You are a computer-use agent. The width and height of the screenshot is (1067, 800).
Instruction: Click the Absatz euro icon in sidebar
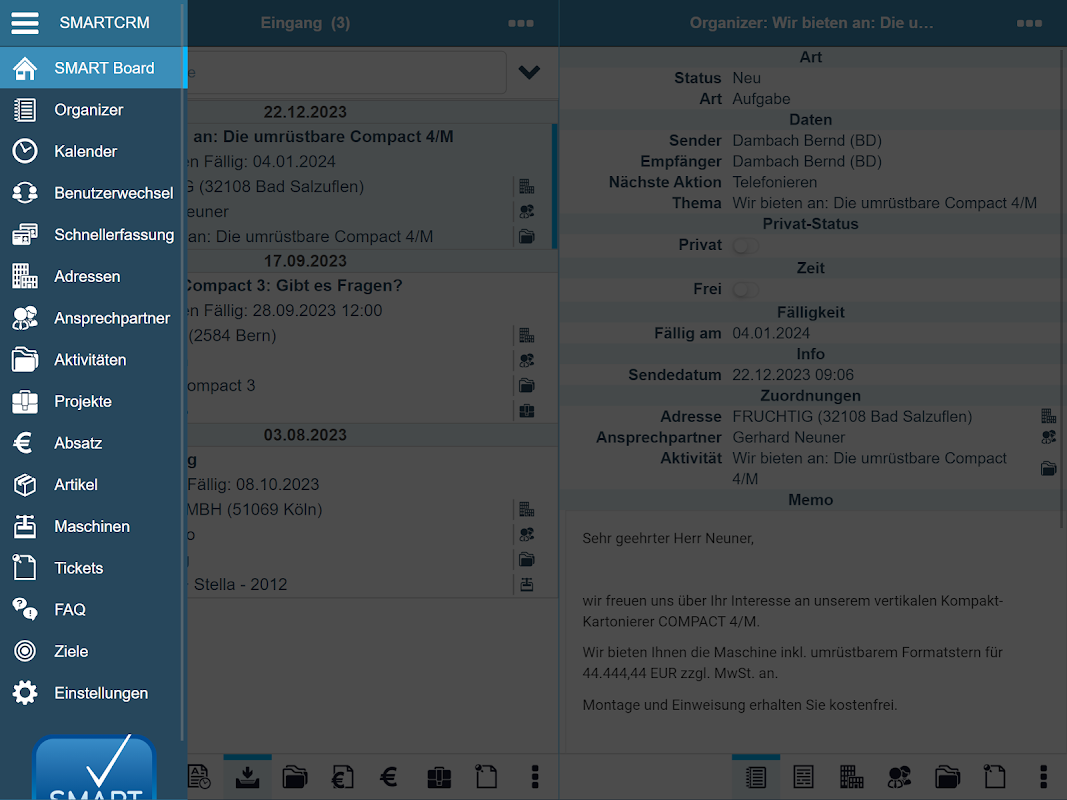click(x=24, y=443)
